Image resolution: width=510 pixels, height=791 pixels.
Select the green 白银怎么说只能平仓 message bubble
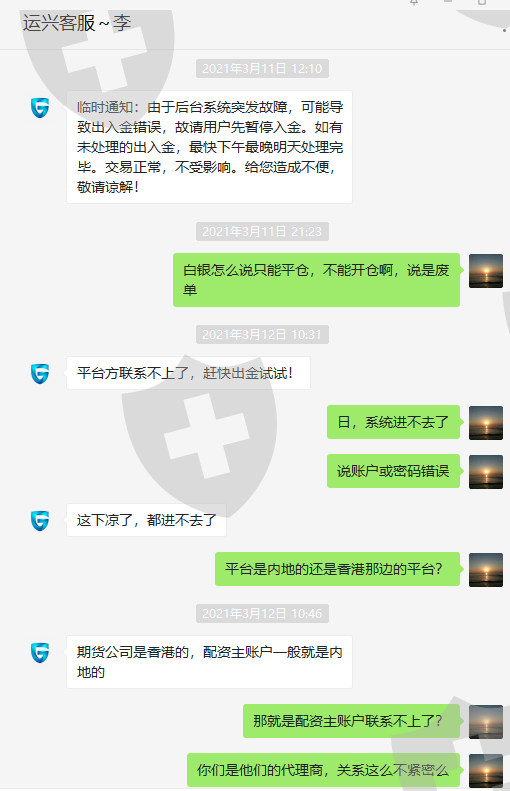(316, 280)
